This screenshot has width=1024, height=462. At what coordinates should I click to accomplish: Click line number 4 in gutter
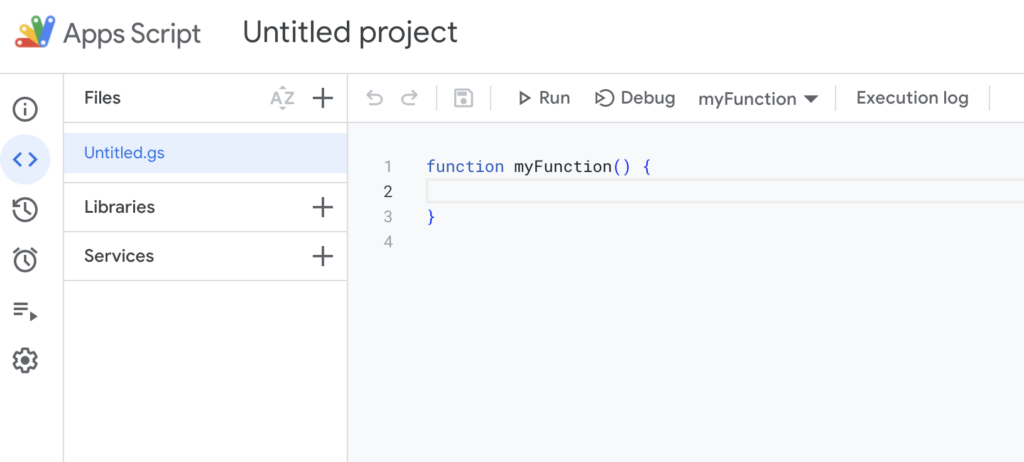[x=388, y=242]
